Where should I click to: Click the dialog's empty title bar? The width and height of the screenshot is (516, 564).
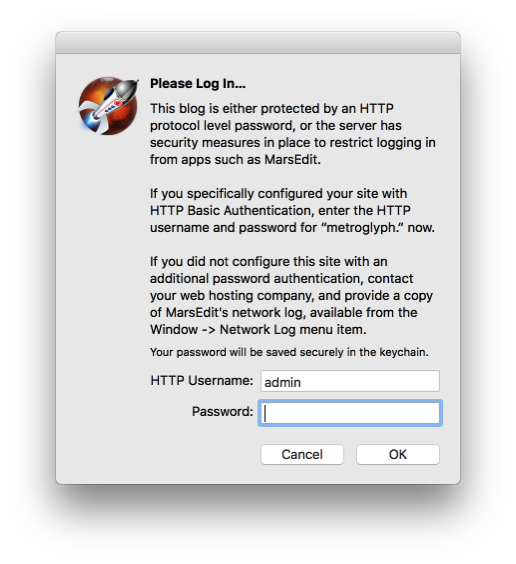pyautogui.click(x=258, y=43)
